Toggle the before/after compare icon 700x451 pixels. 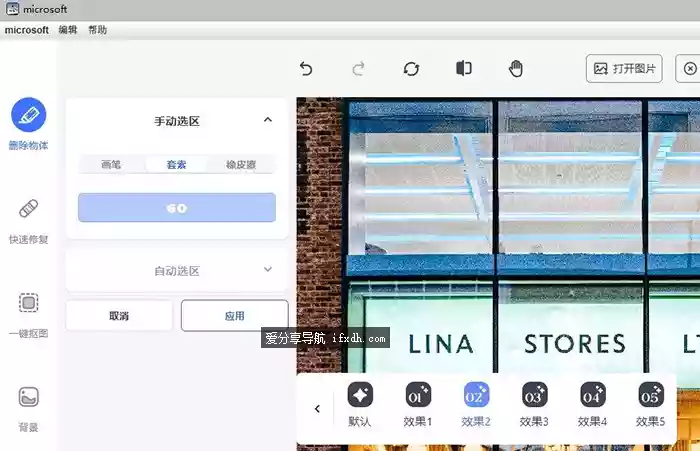pos(464,68)
